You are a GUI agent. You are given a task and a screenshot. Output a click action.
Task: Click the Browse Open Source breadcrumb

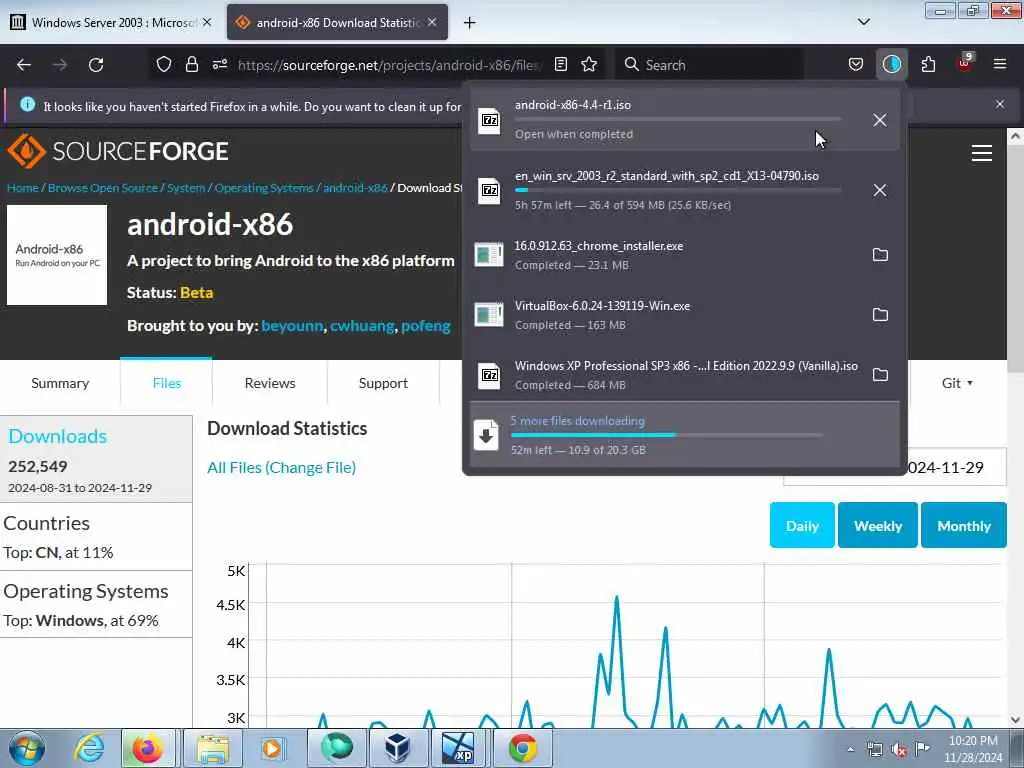tap(103, 188)
